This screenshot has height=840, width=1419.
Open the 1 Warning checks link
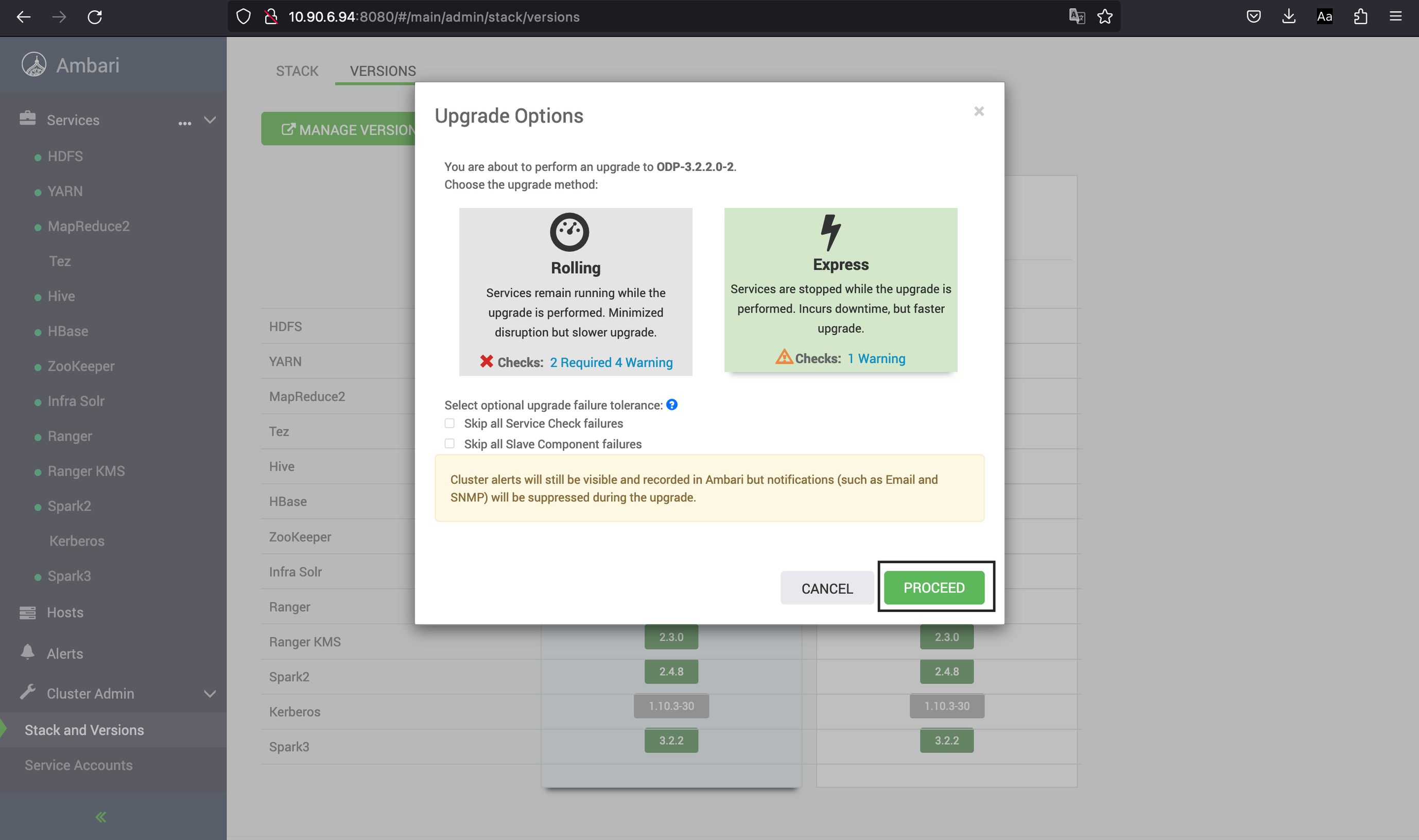tap(876, 358)
